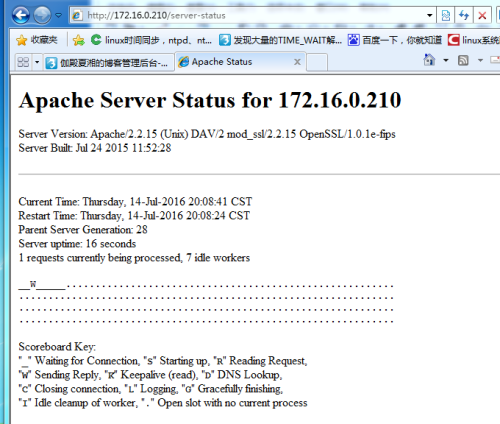This screenshot has height=424, width=500.
Task: Open a new blank tab
Action: pyautogui.click(x=317, y=62)
